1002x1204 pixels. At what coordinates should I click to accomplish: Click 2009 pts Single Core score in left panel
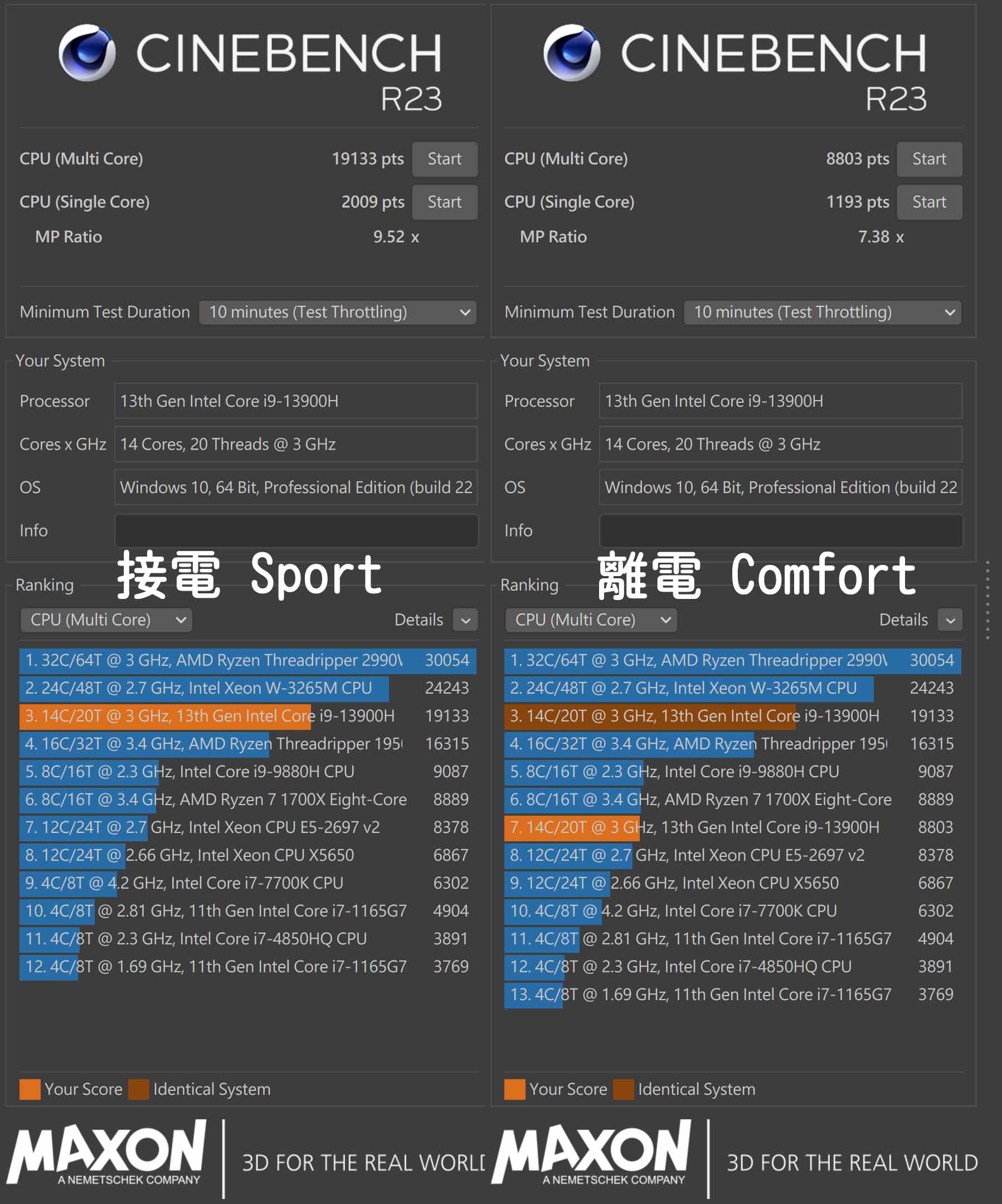point(373,202)
